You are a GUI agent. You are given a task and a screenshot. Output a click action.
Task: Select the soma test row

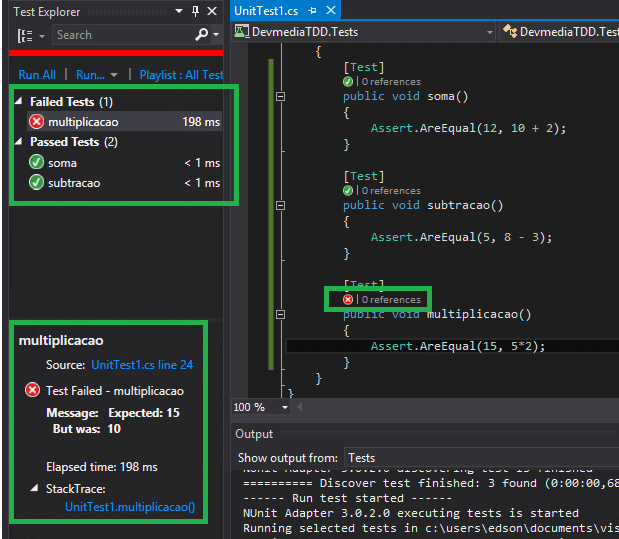pos(124,162)
